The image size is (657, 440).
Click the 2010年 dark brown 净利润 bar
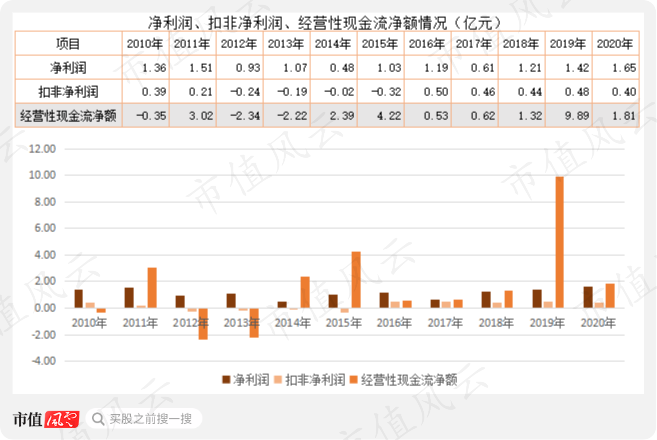coord(78,299)
